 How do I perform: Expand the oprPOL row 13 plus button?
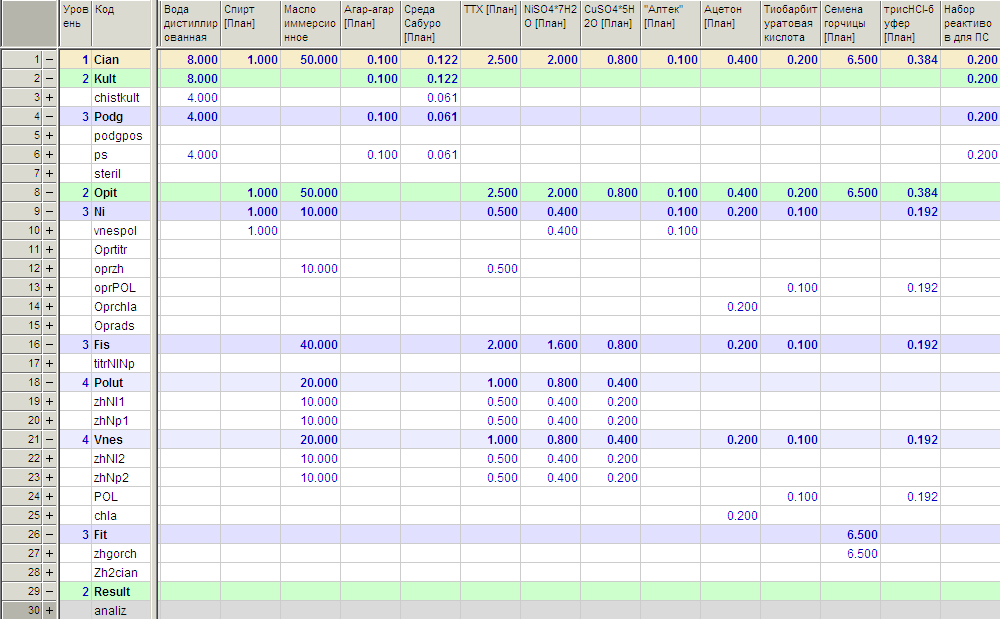(x=50, y=288)
